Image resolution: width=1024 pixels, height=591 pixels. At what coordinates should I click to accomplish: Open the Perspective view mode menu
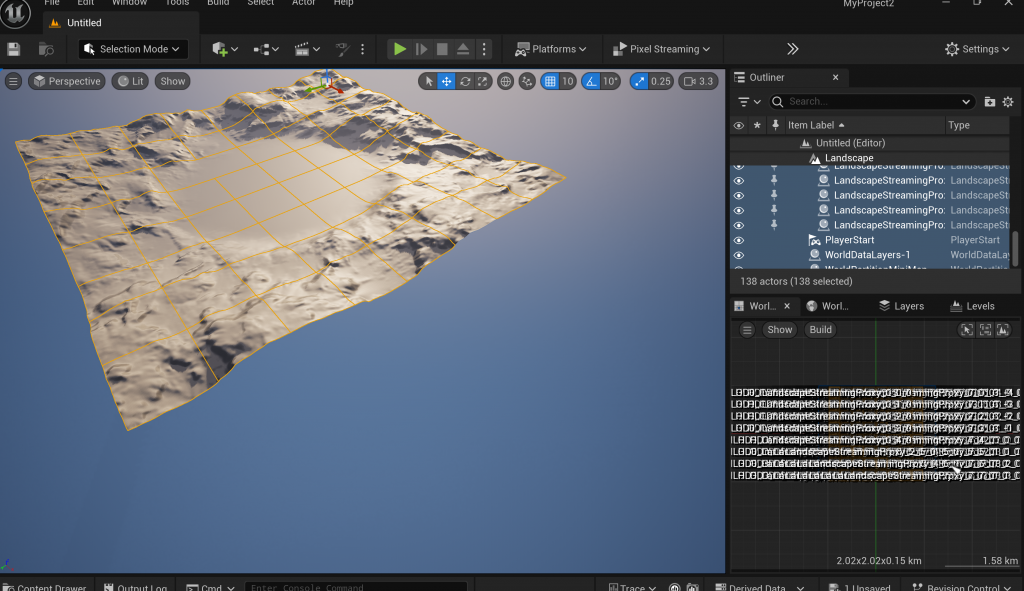(67, 81)
